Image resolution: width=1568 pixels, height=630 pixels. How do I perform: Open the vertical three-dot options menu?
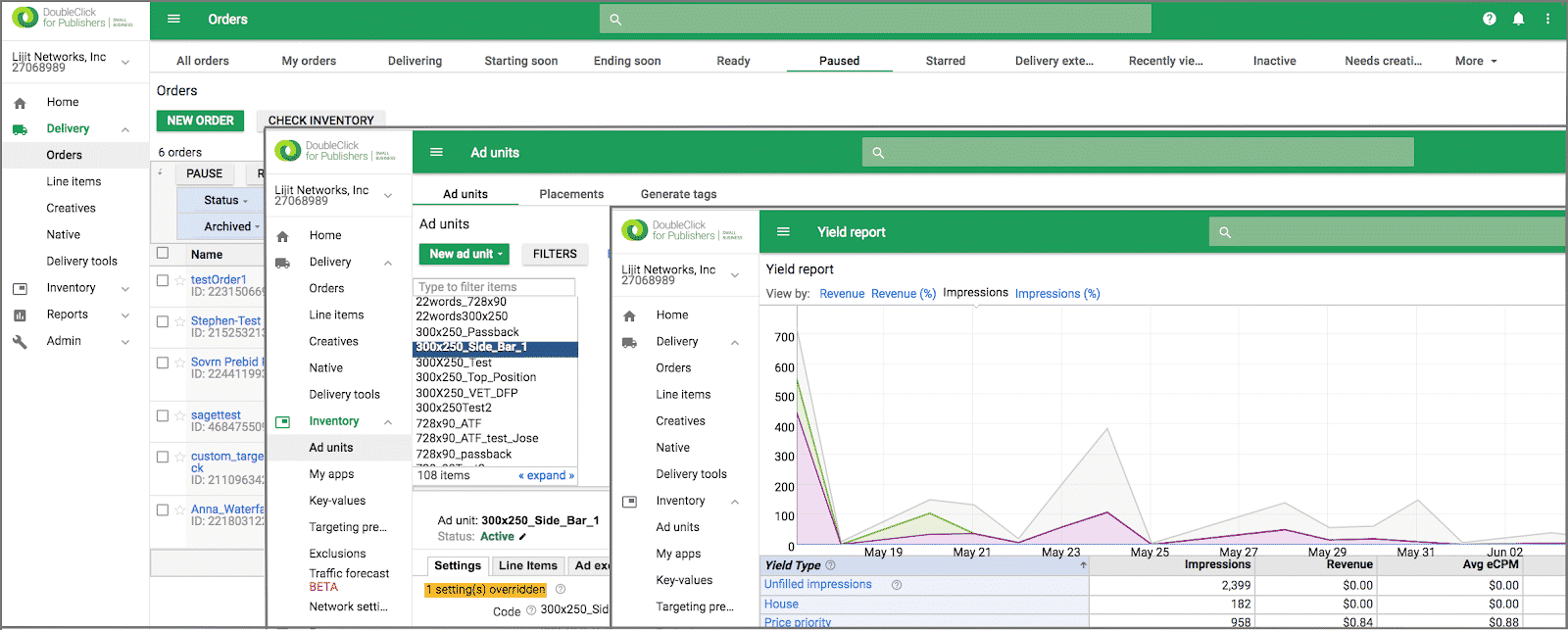(x=1547, y=19)
